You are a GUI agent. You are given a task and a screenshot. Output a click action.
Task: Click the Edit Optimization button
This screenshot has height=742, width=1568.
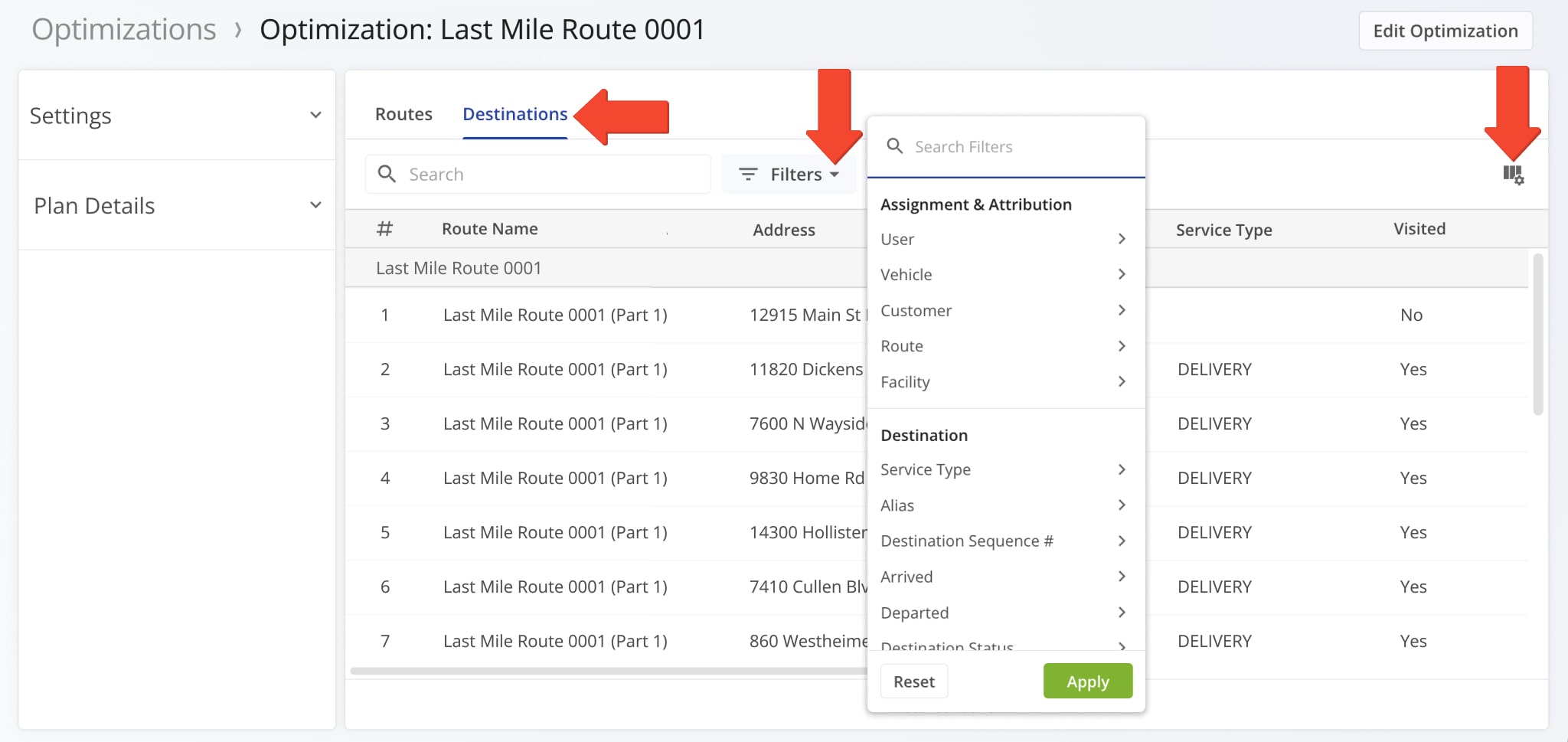tap(1445, 31)
